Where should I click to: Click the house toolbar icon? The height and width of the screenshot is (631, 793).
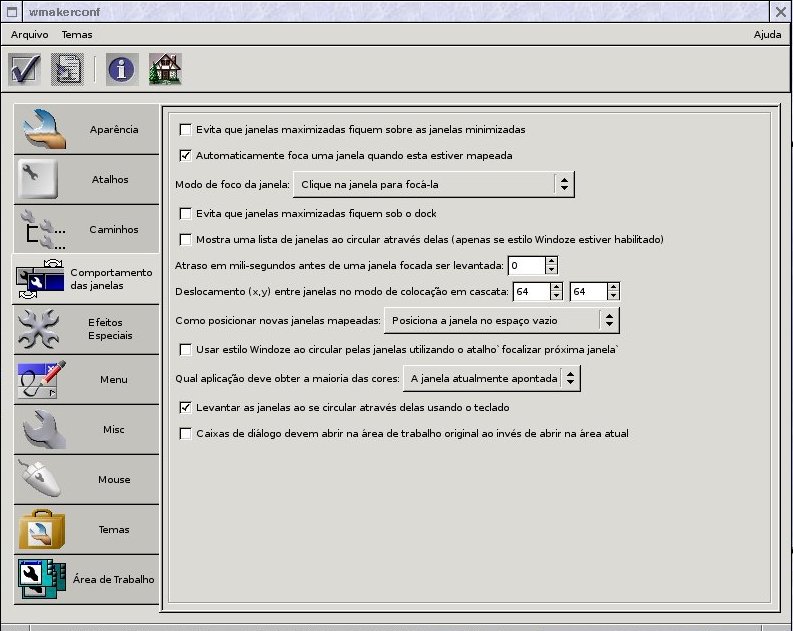(165, 69)
